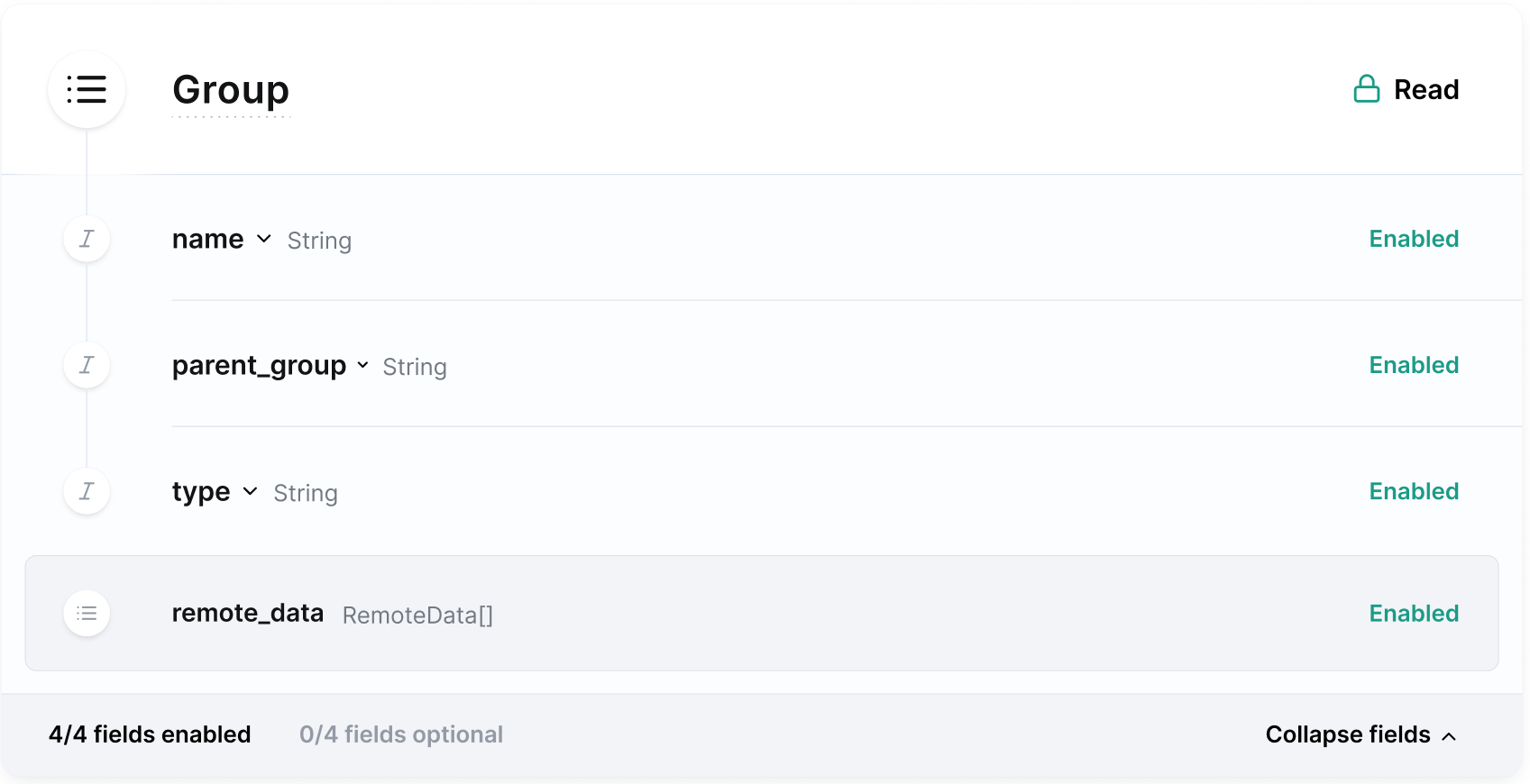This screenshot has width=1530, height=784.
Task: Click the green lock icon next to Read
Action: 1366,89
